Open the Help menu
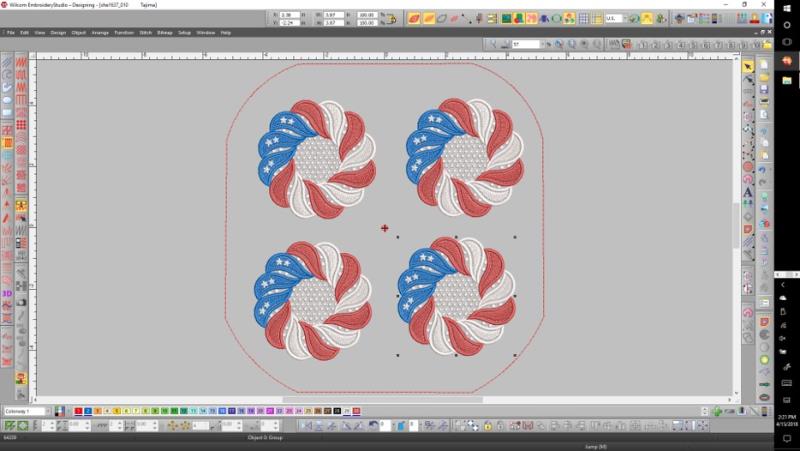The height and width of the screenshot is (451, 800). 226,33
